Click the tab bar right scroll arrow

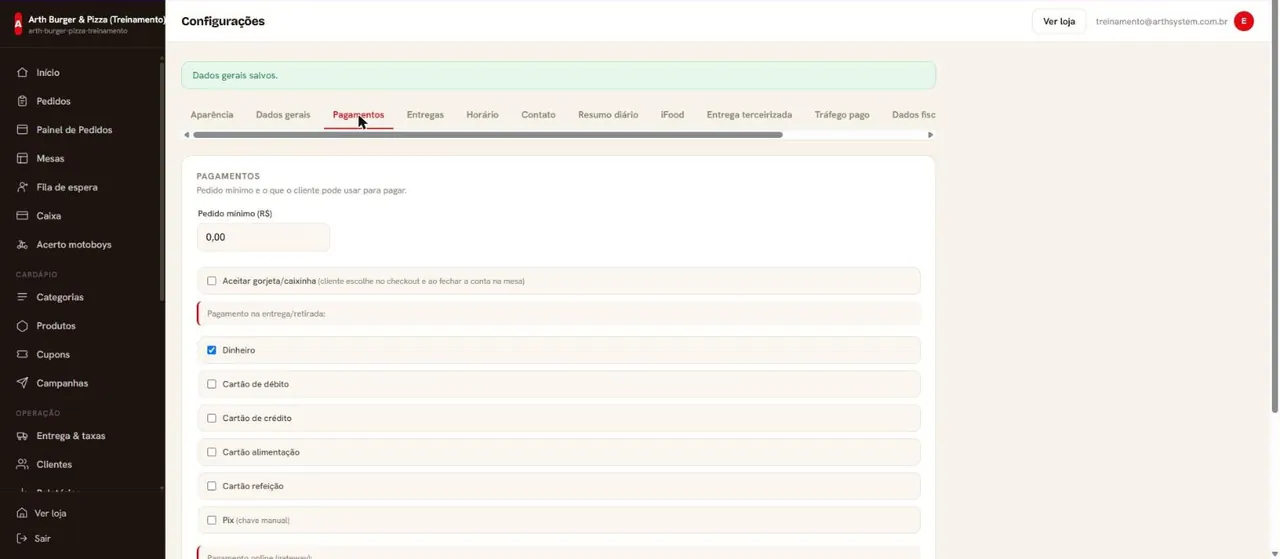(930, 135)
